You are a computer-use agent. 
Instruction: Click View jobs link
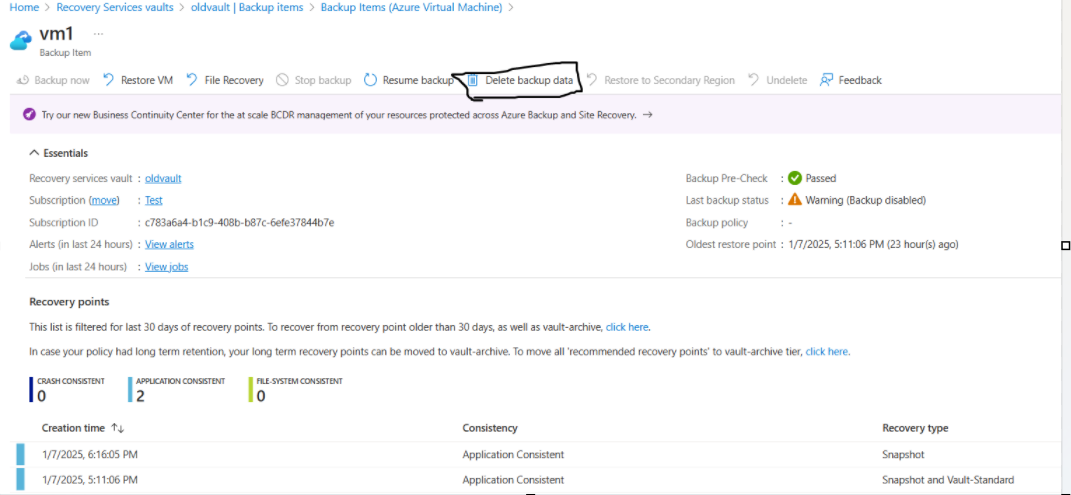click(x=167, y=266)
